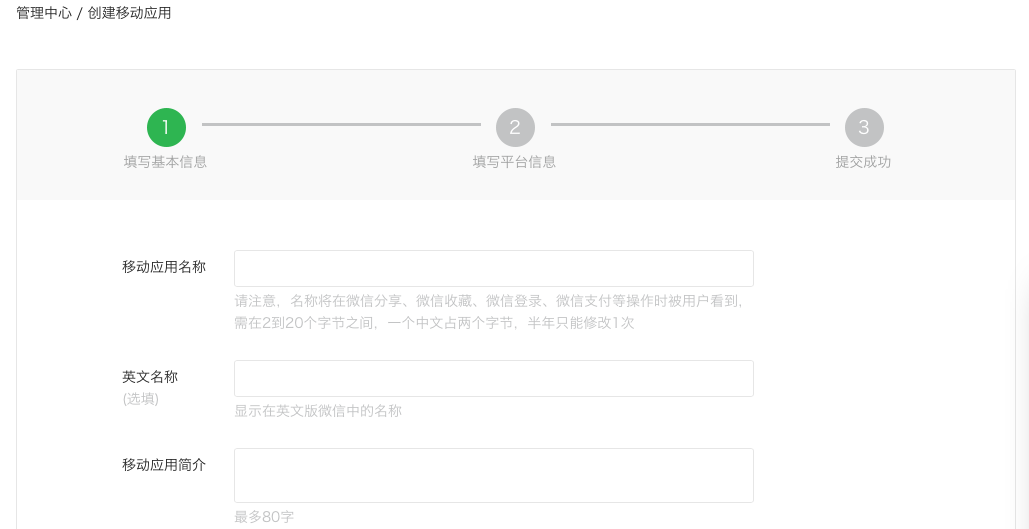Viewport: 1029px width, 529px height.
Task: Click the hint about 2到20个字节 name length
Action: (x=434, y=323)
